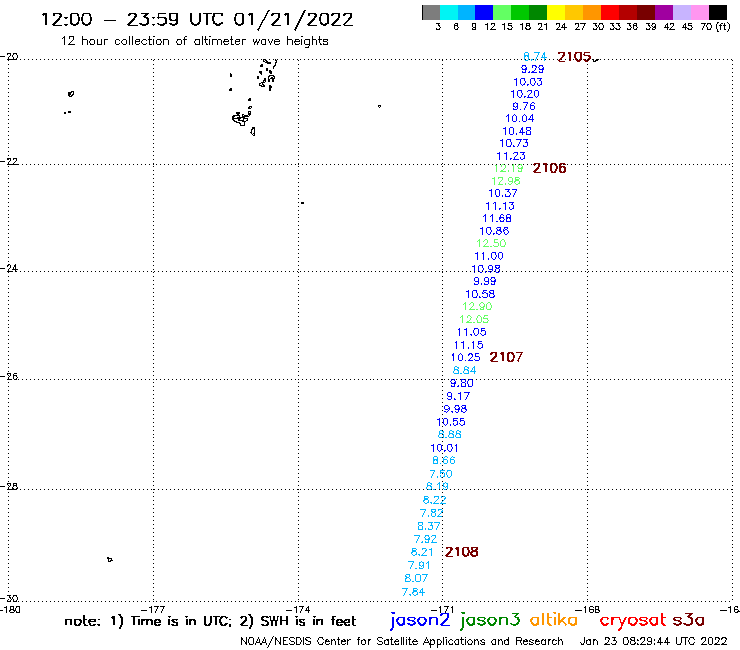Click the 9.17 wave height value

click(x=458, y=396)
